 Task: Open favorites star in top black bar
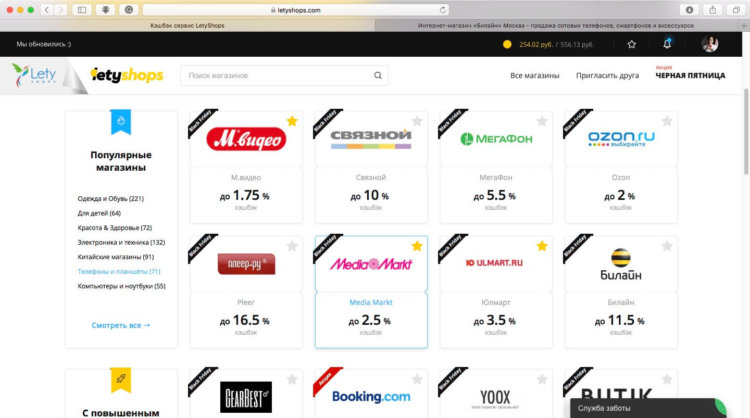coord(632,44)
